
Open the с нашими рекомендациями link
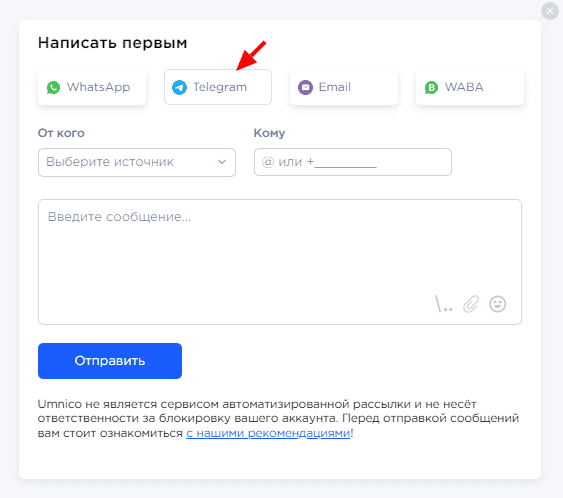pos(268,433)
